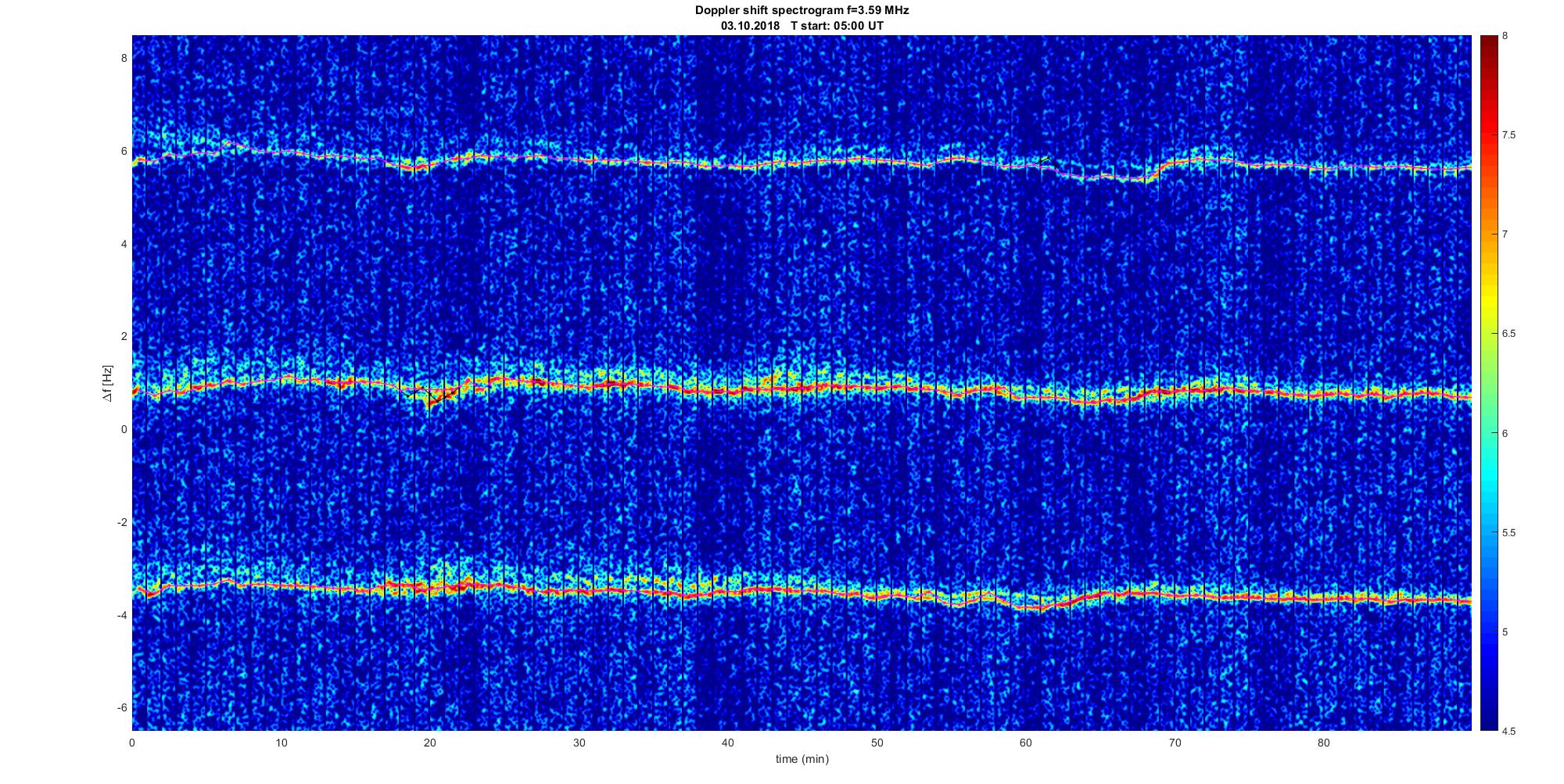Viewport: 1564px width, 784px height.
Task: Click the 'Δf [Hz]' y-axis label
Action: click(x=108, y=383)
